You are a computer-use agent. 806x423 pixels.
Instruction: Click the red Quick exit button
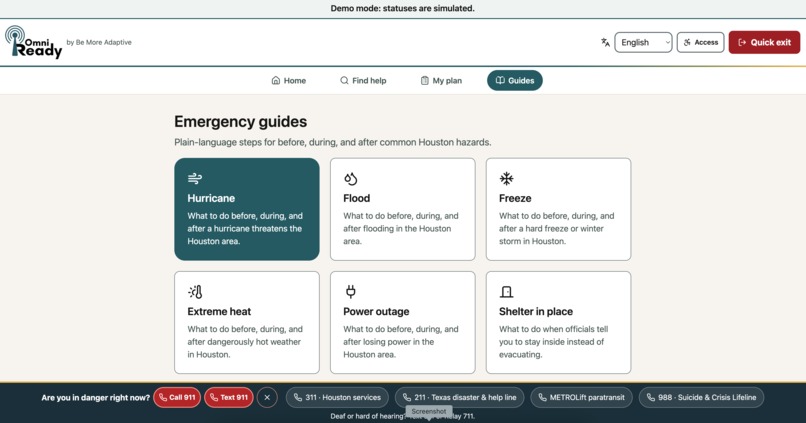tap(764, 42)
